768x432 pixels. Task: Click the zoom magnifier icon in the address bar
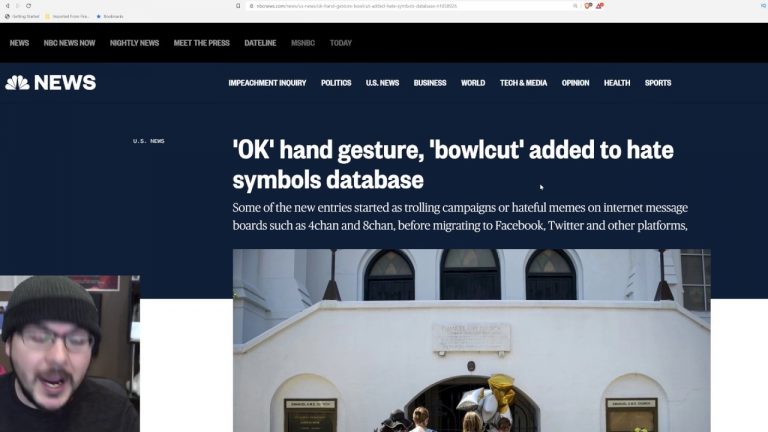[575, 6]
